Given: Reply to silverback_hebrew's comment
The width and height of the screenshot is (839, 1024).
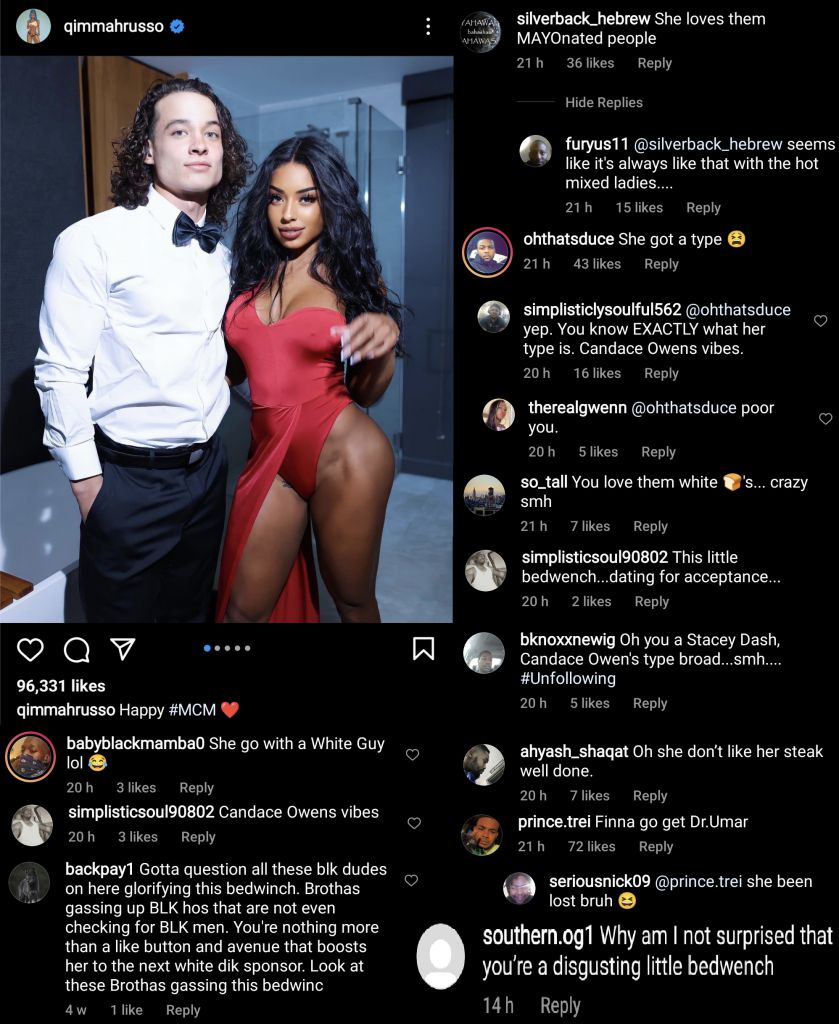Looking at the screenshot, I should click(x=654, y=63).
